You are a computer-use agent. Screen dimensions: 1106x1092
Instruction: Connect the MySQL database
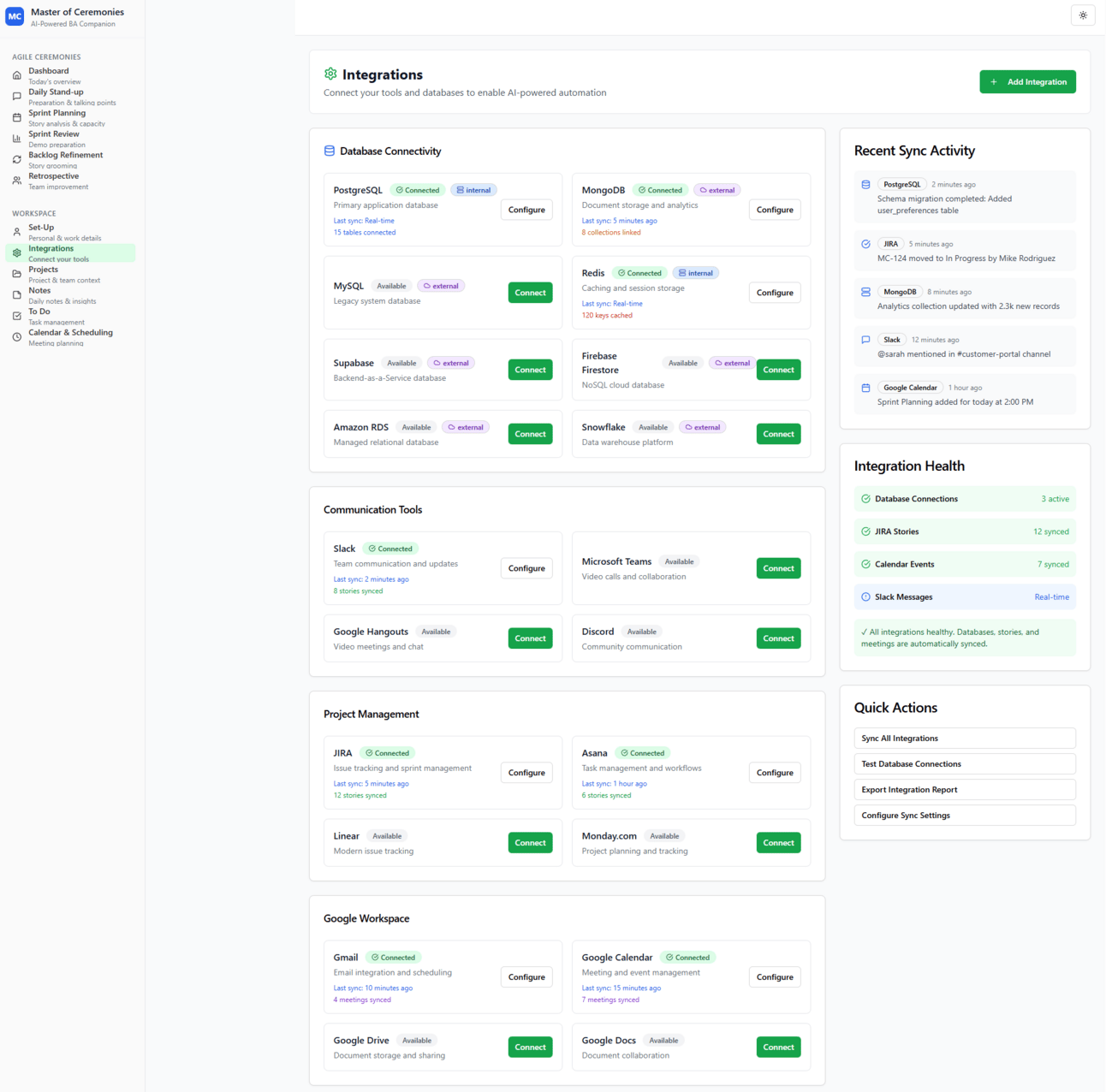(x=531, y=293)
